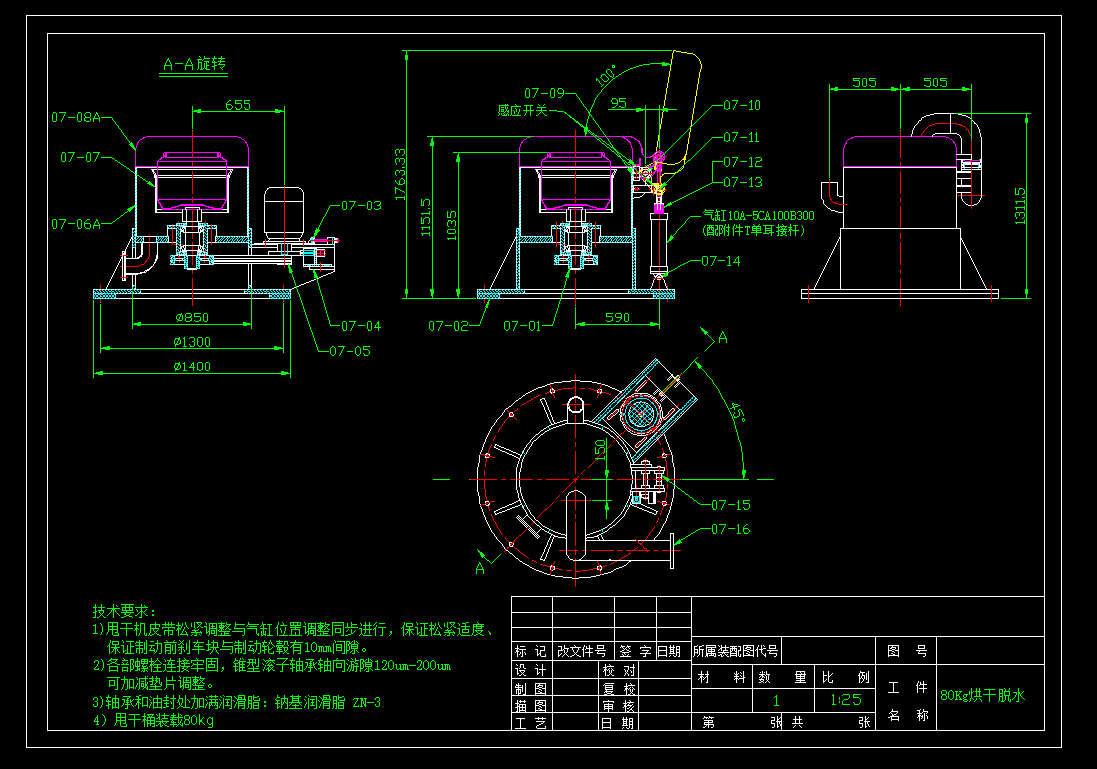The width and height of the screenshot is (1097, 769).
Task: Select part label 07-01
Action: point(523,326)
